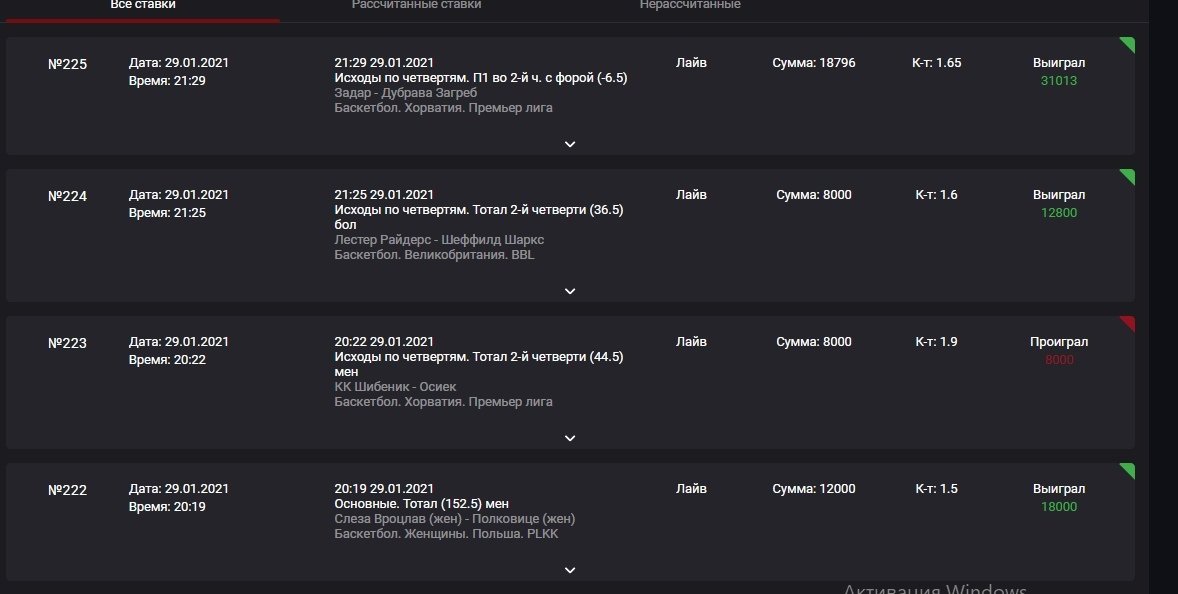
Task: Expand details of bet №222
Action: click(x=570, y=570)
